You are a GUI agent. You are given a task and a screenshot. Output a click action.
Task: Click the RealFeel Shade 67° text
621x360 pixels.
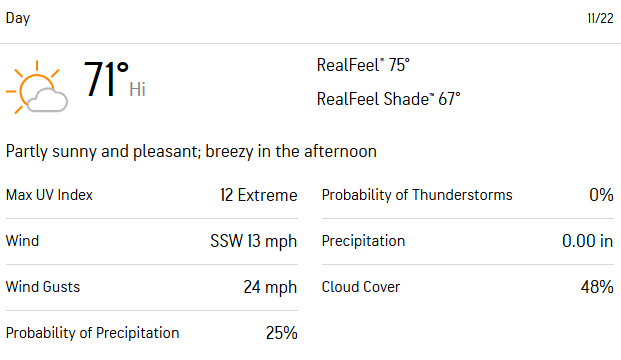click(x=389, y=99)
